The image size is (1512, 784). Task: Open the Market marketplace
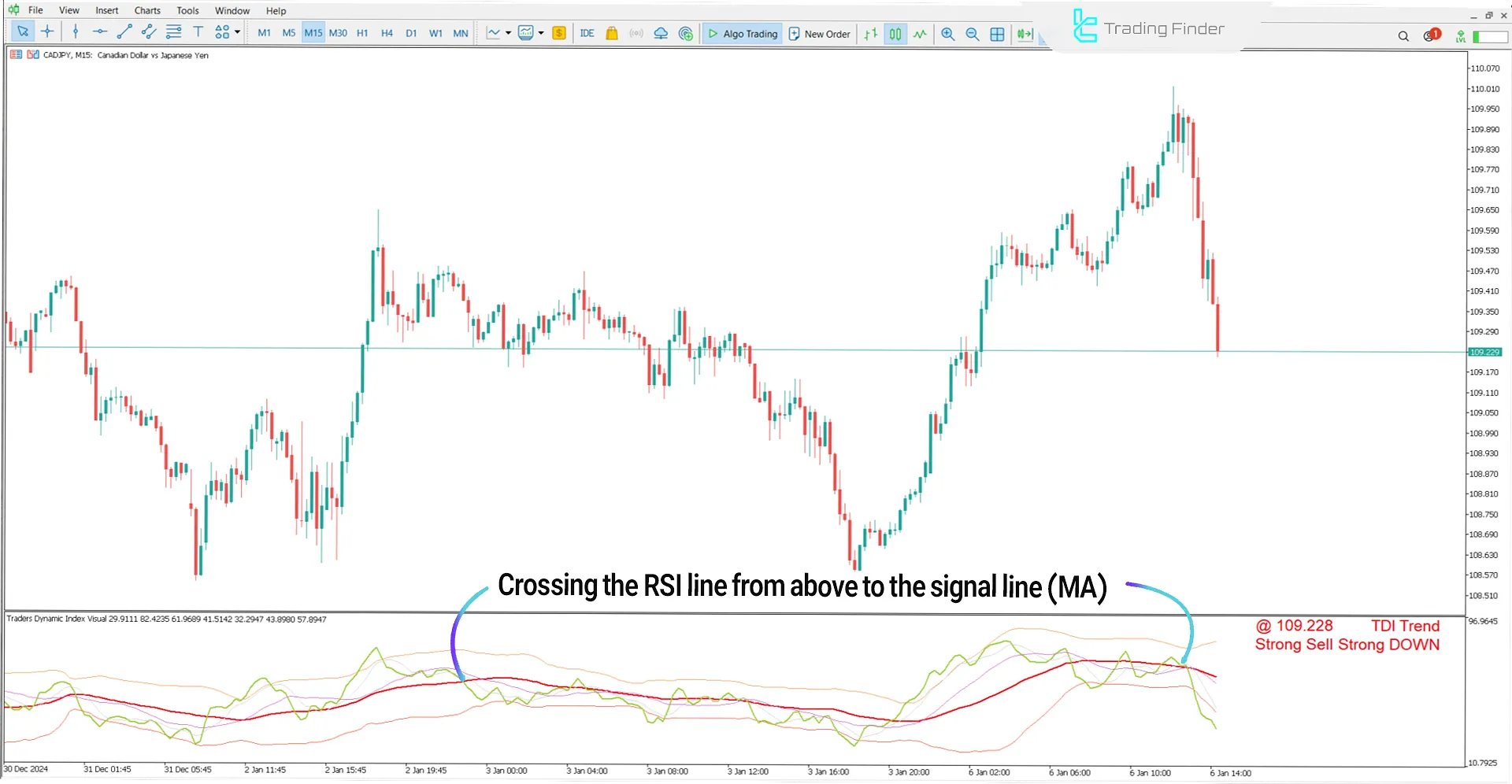tap(612, 33)
